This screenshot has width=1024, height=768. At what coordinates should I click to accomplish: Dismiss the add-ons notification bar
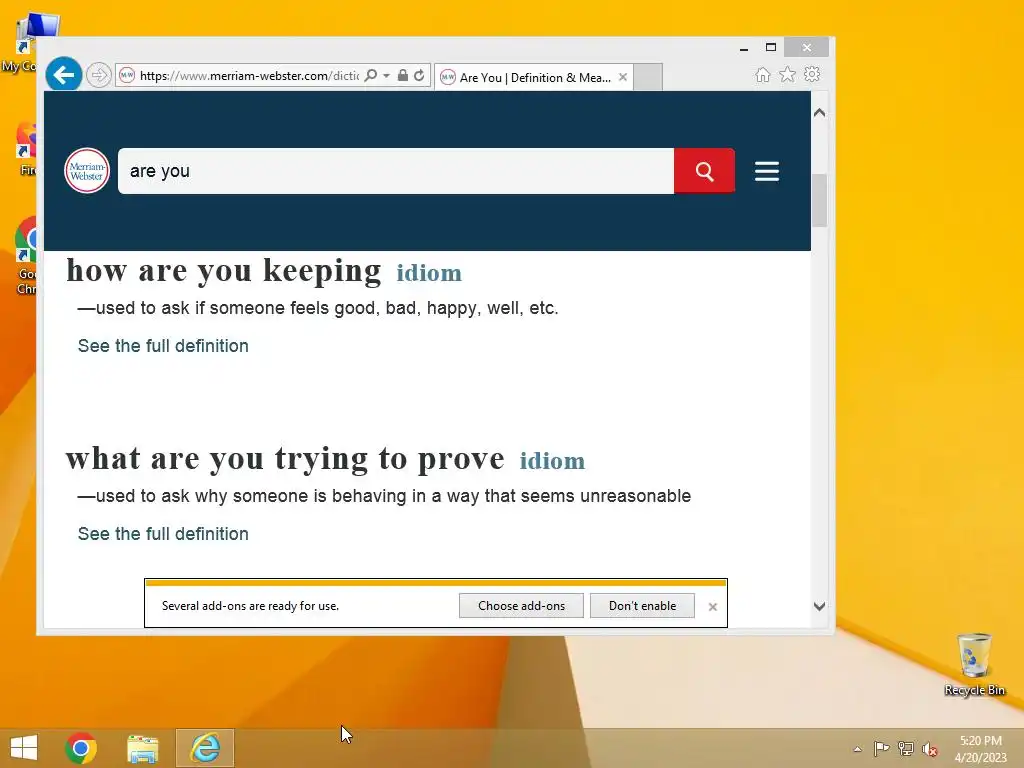(713, 607)
